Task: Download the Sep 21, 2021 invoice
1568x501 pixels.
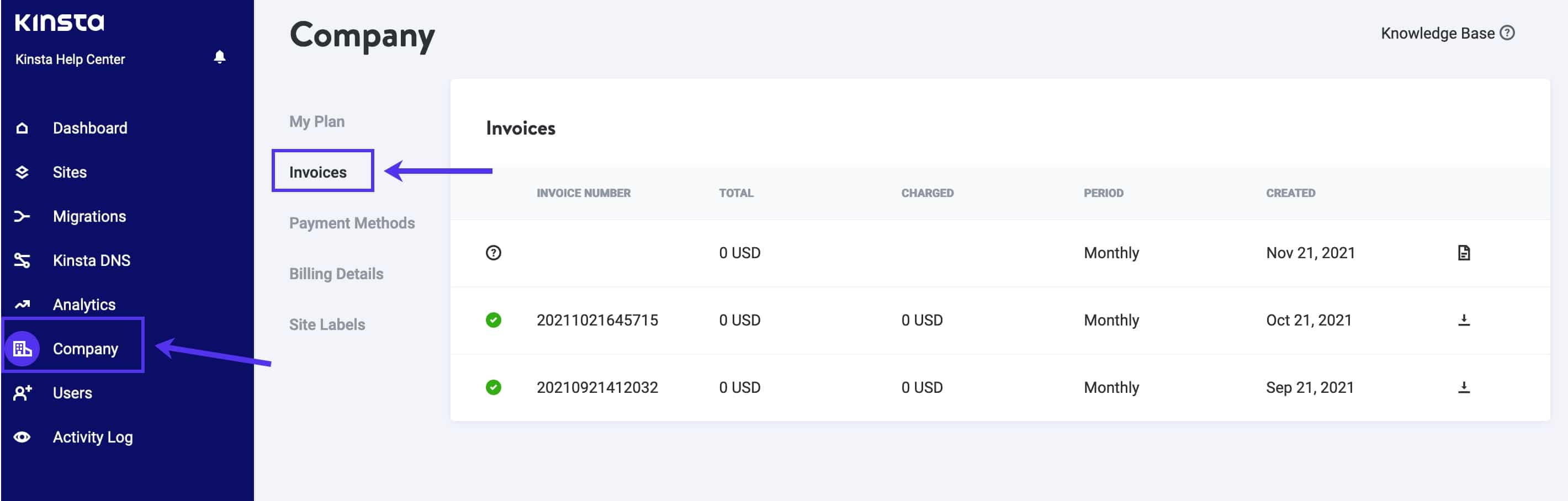Action: (x=1464, y=387)
